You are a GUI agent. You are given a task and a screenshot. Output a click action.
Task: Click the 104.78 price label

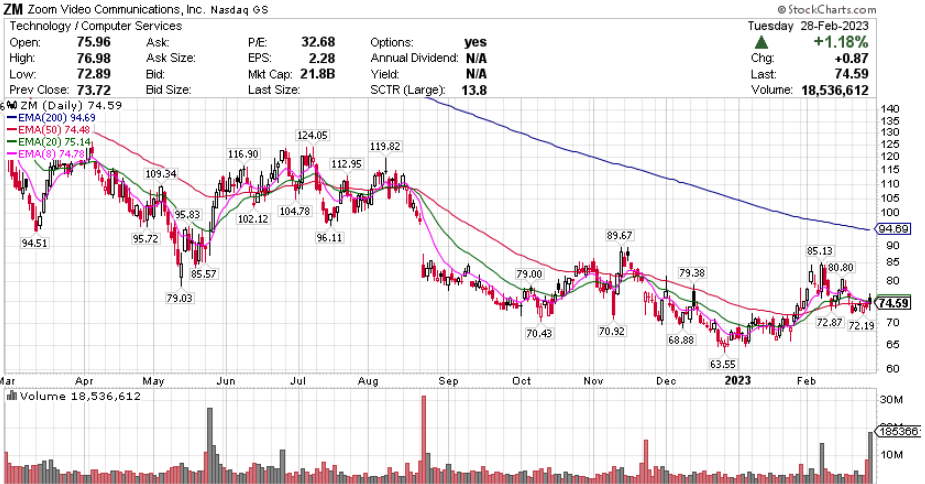(295, 211)
